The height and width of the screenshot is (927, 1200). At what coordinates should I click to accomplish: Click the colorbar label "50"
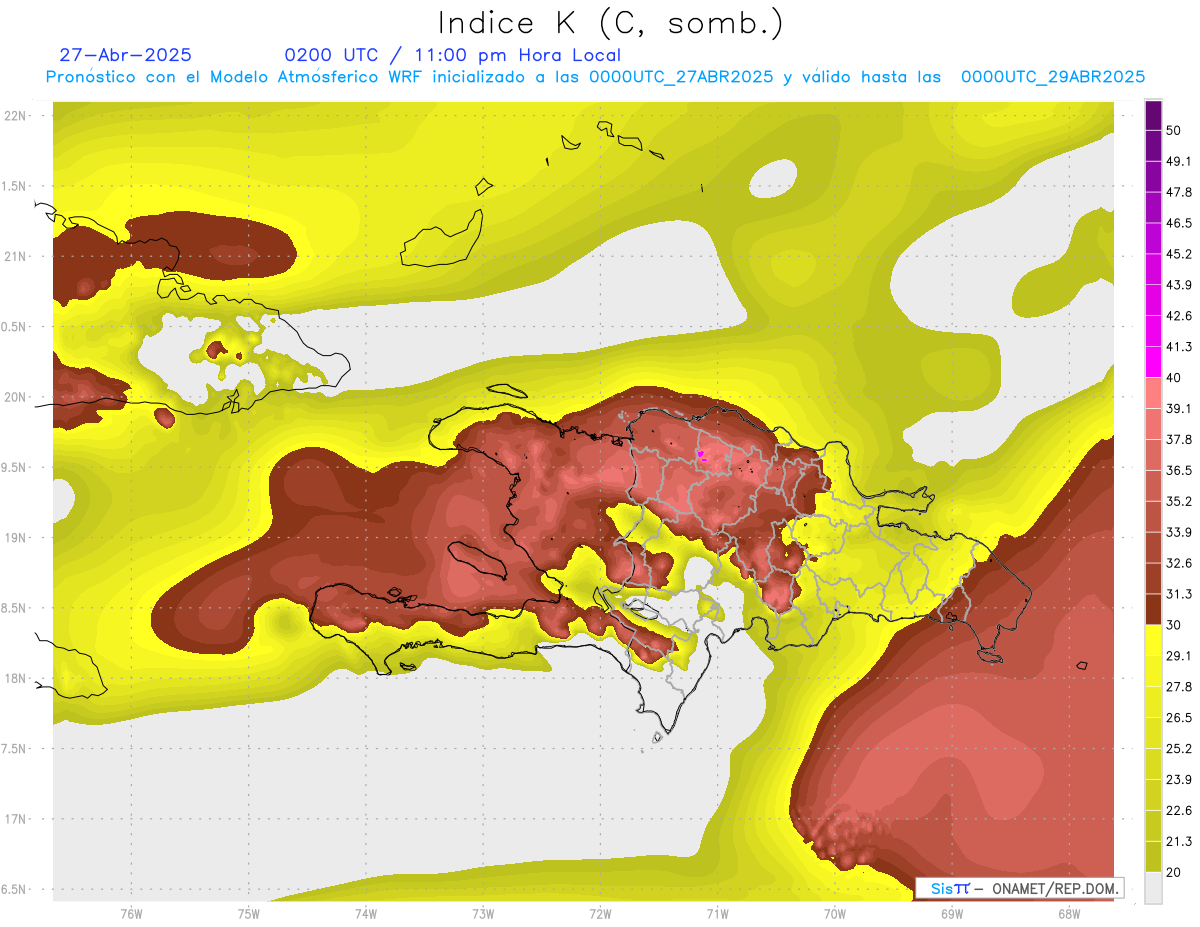click(x=1174, y=130)
